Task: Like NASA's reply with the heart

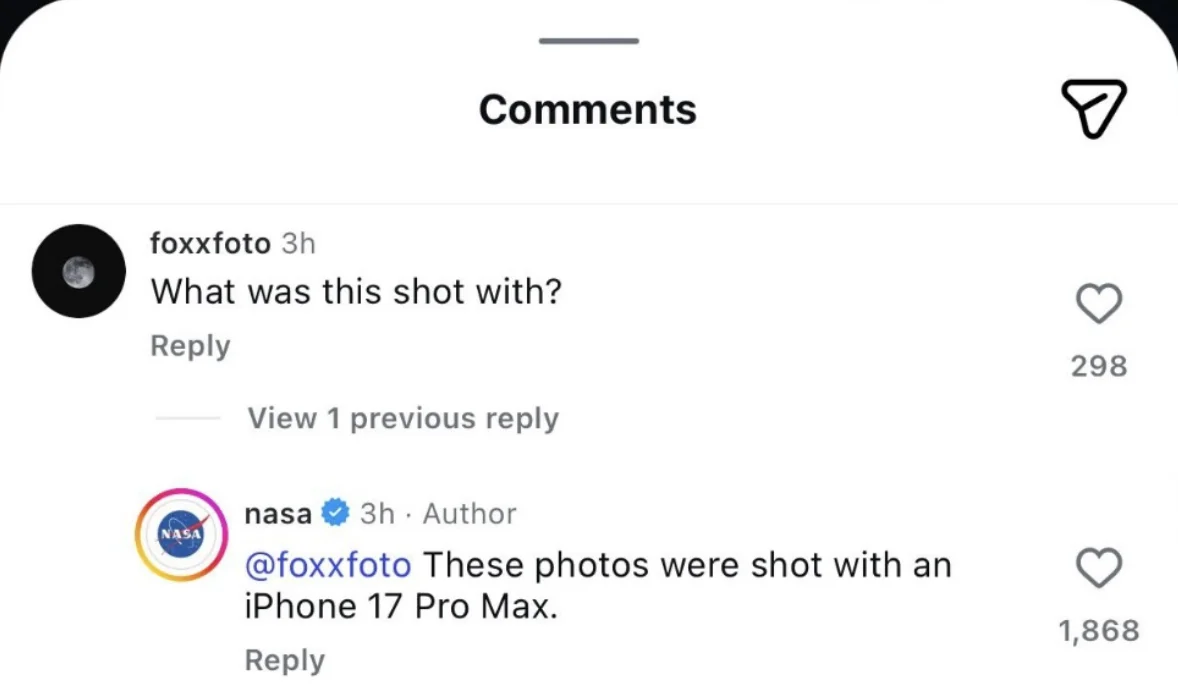Action: [x=1099, y=568]
